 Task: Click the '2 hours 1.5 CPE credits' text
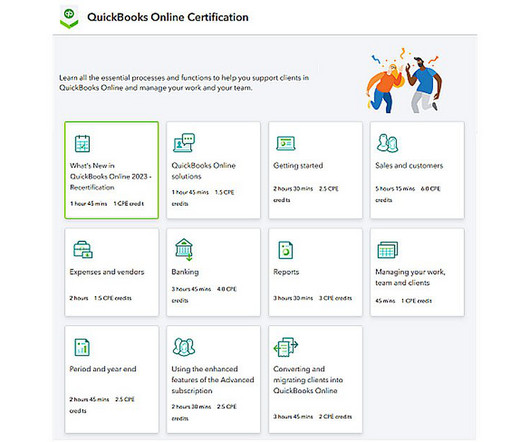(100, 298)
